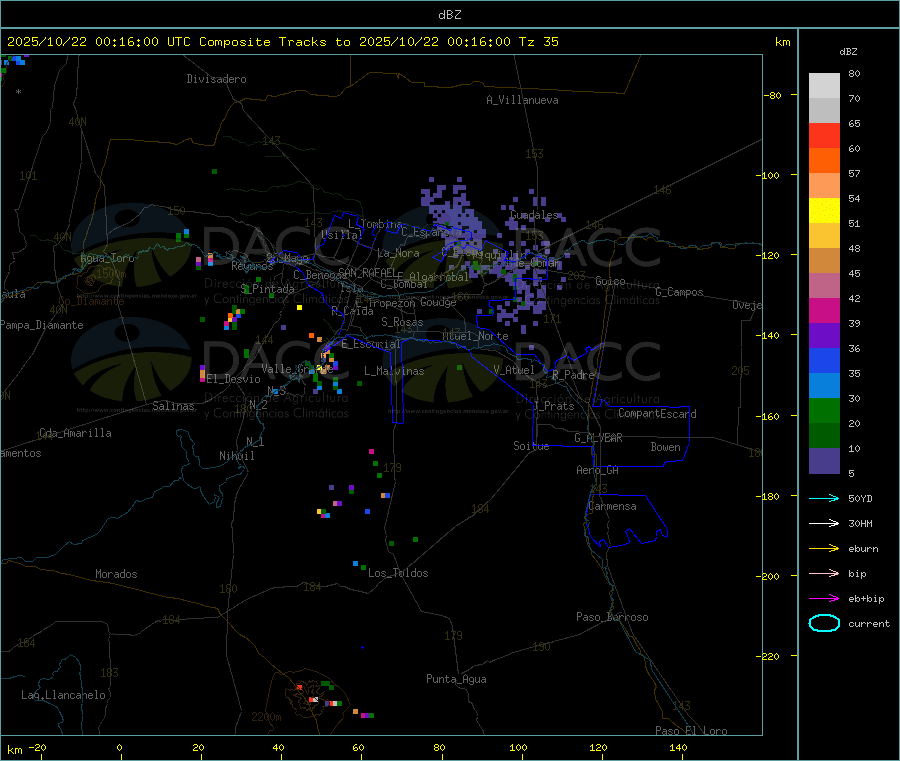The height and width of the screenshot is (761, 900).
Task: Click the purple echo cluster north of Guadales
Action: click(453, 215)
